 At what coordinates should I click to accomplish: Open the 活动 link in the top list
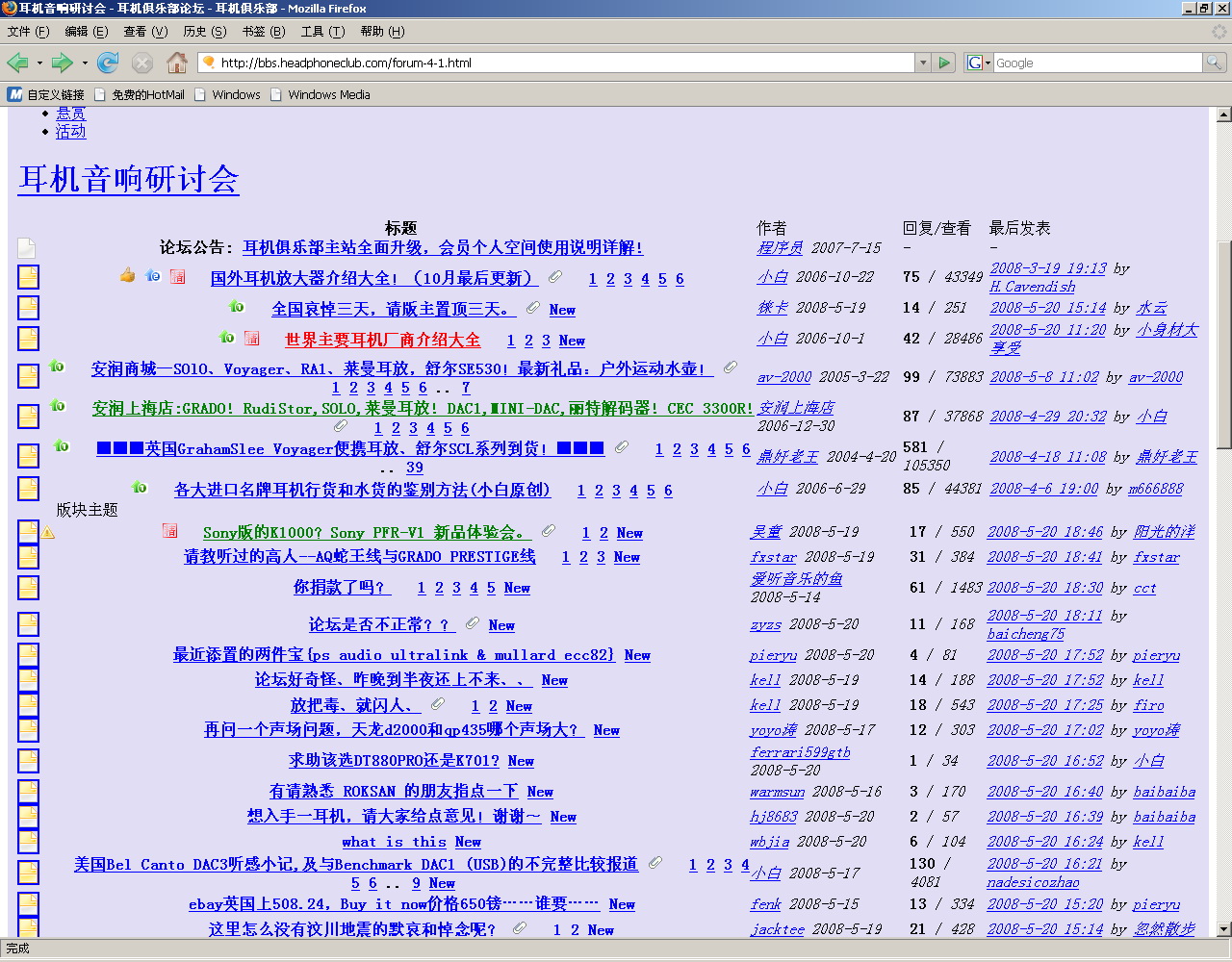tap(70, 131)
